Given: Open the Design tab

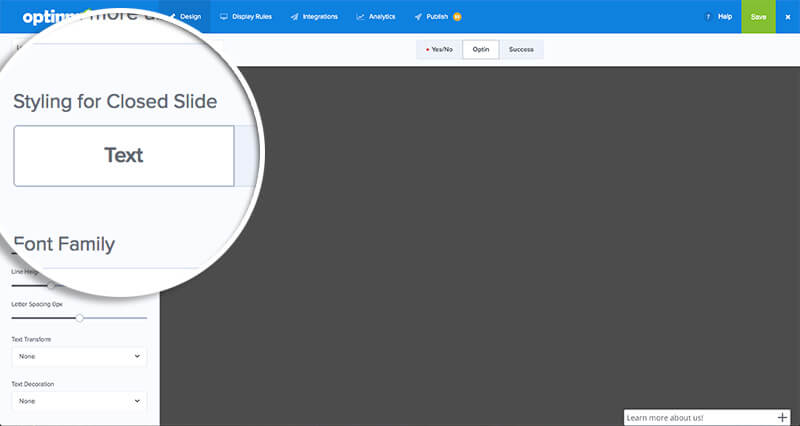Looking at the screenshot, I should [185, 16].
